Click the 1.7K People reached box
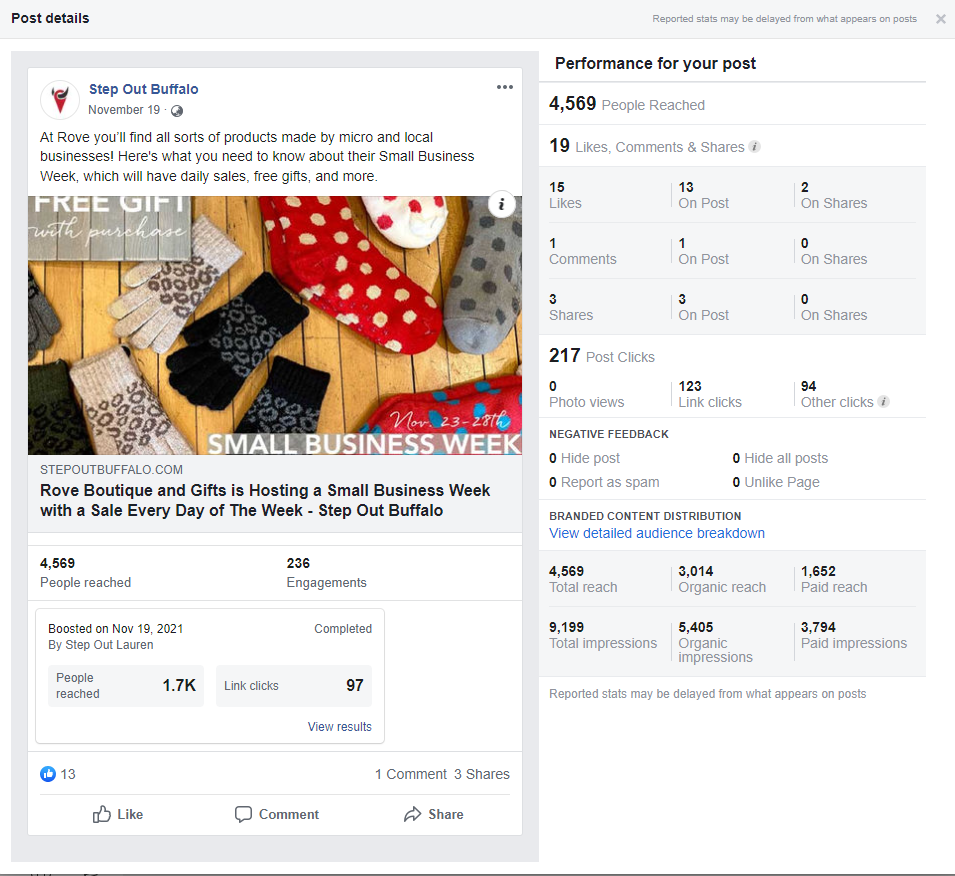 click(x=126, y=686)
